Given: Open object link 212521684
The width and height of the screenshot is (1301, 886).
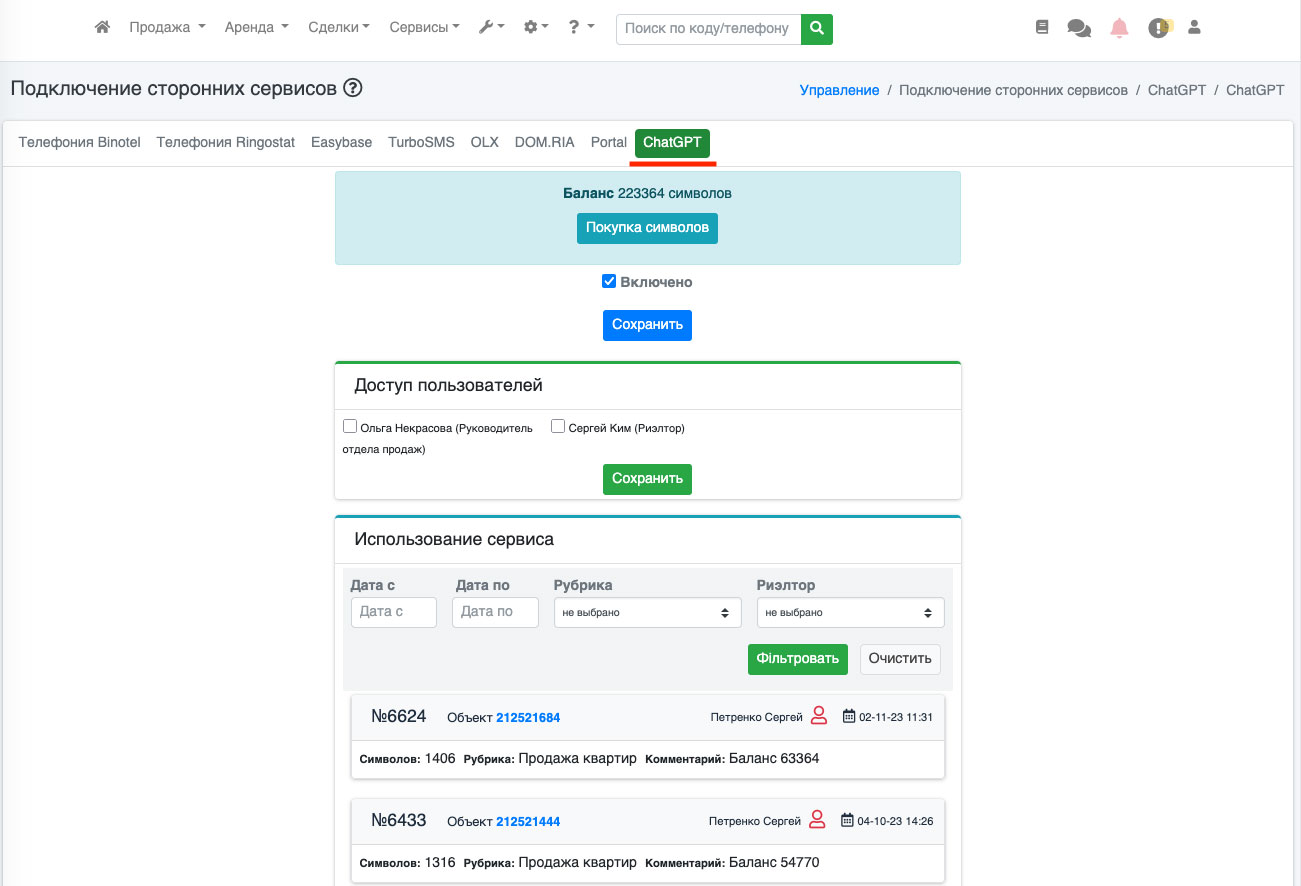Looking at the screenshot, I should (x=528, y=717).
